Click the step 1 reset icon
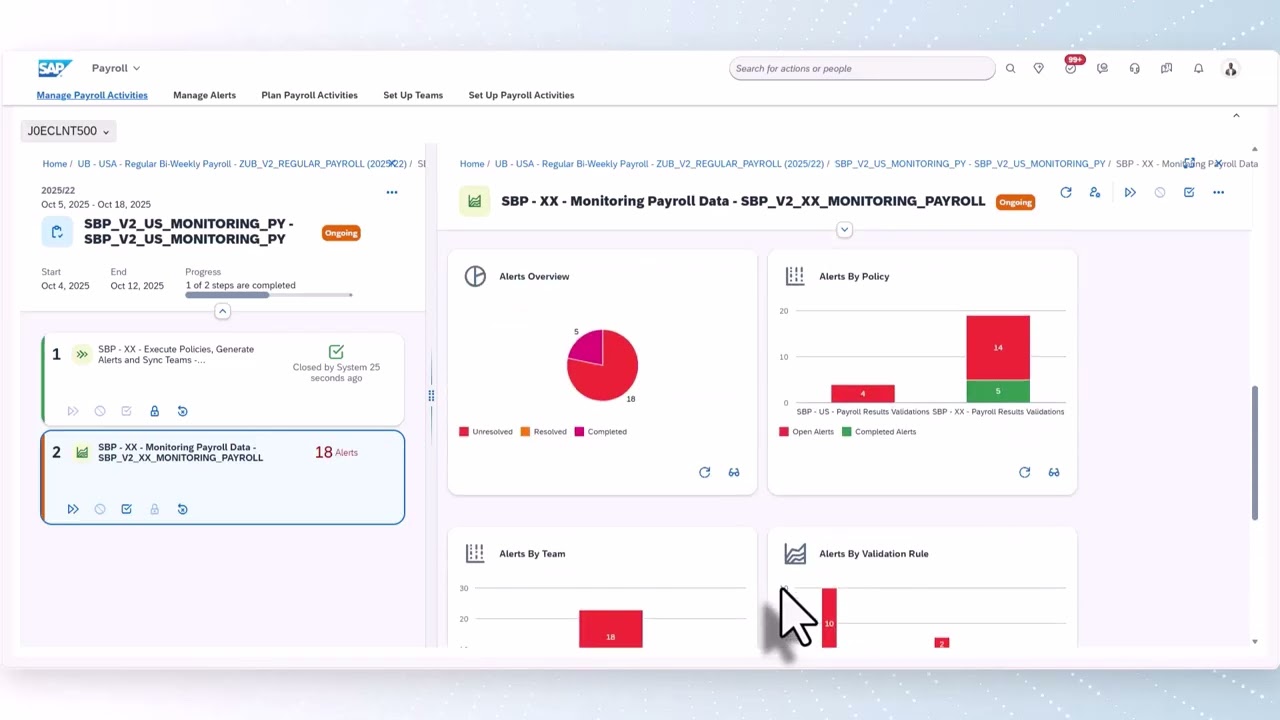Screen dimensions: 1280x720 point(182,411)
